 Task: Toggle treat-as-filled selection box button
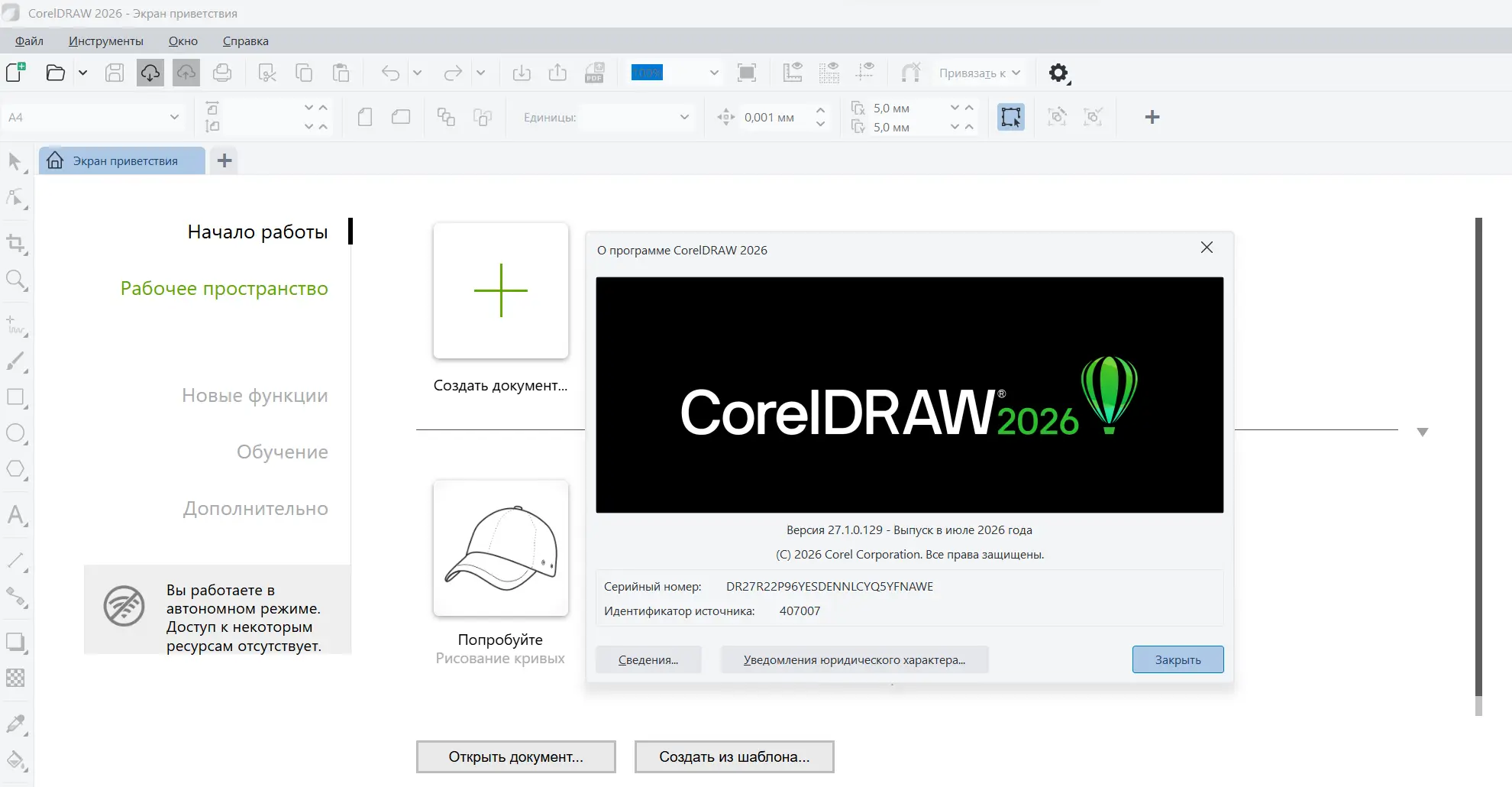coord(1011,117)
